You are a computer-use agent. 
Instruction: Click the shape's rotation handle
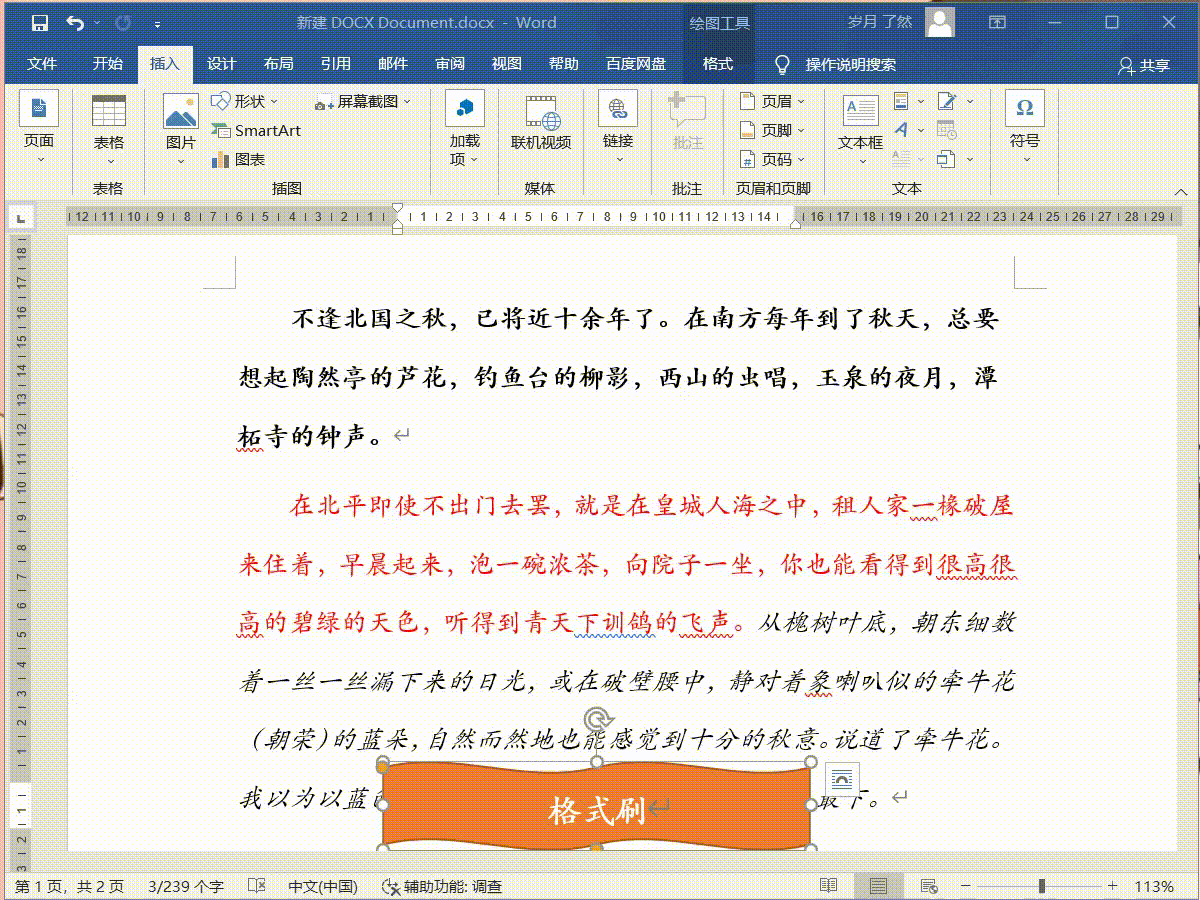[x=597, y=719]
